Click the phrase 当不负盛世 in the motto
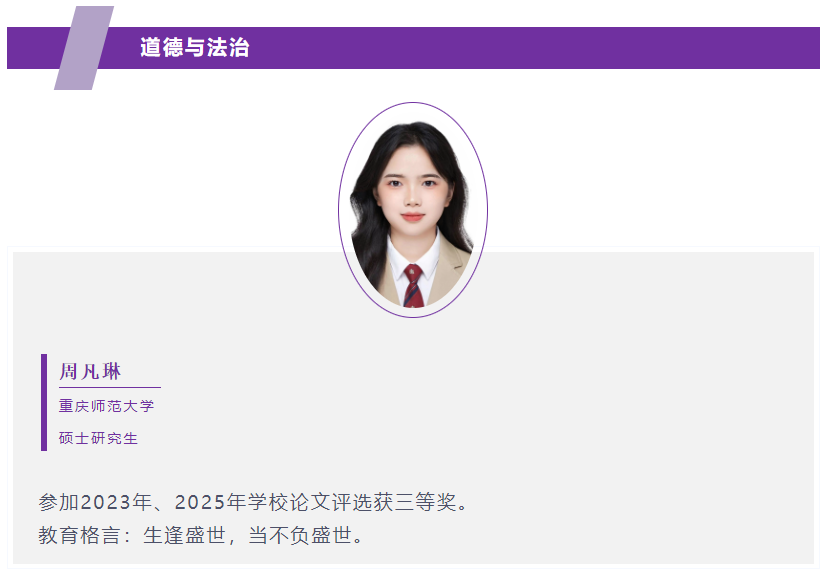The width and height of the screenshot is (829, 577). click(x=300, y=535)
